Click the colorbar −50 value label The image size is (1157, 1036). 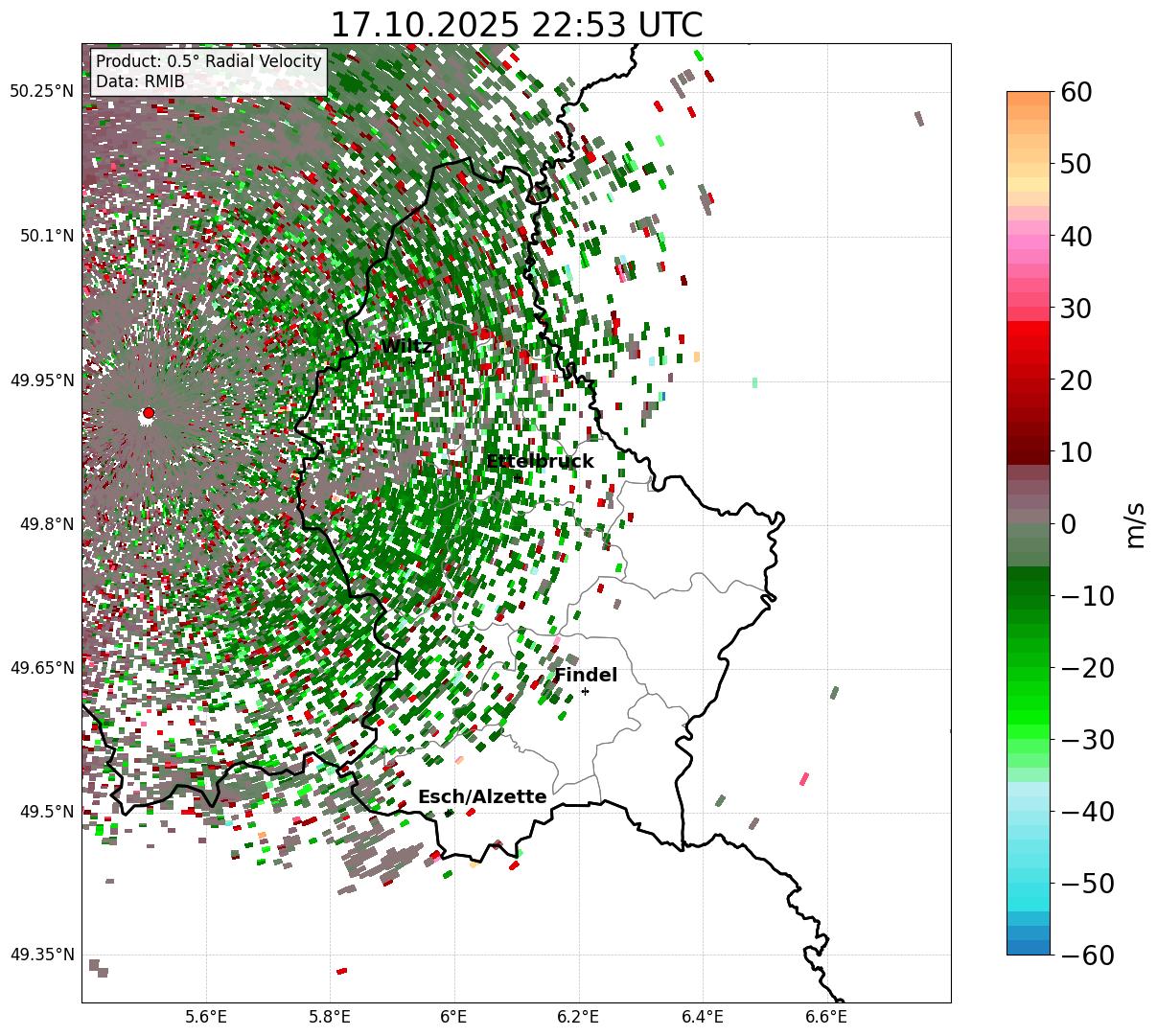pos(1087,883)
